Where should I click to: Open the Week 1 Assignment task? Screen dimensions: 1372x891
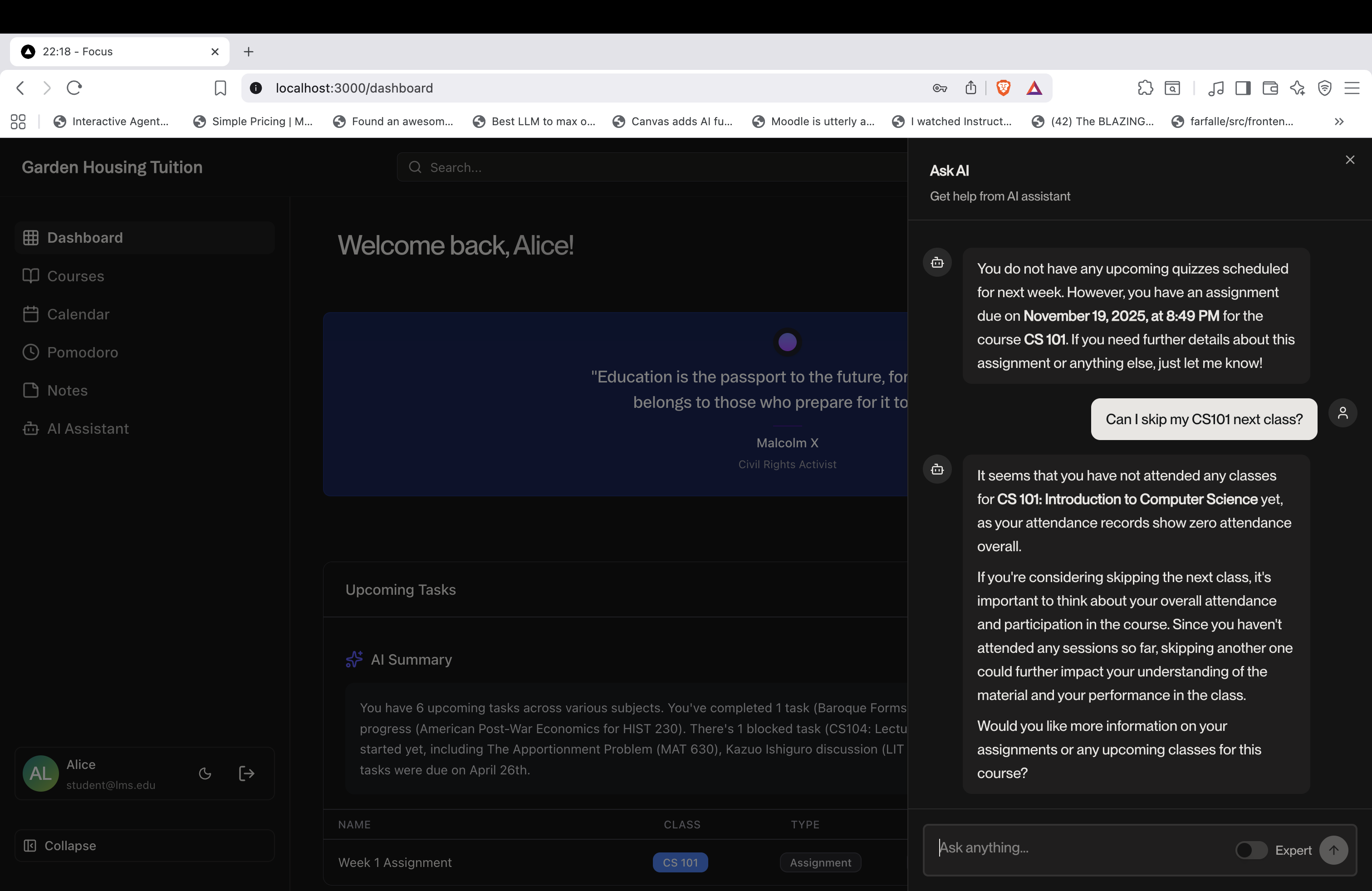coord(395,863)
